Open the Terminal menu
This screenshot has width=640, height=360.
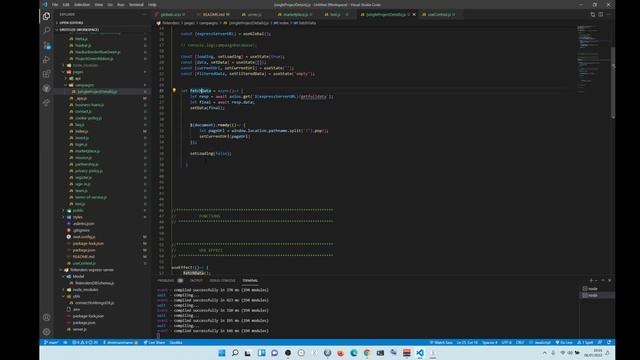click(x=136, y=4)
